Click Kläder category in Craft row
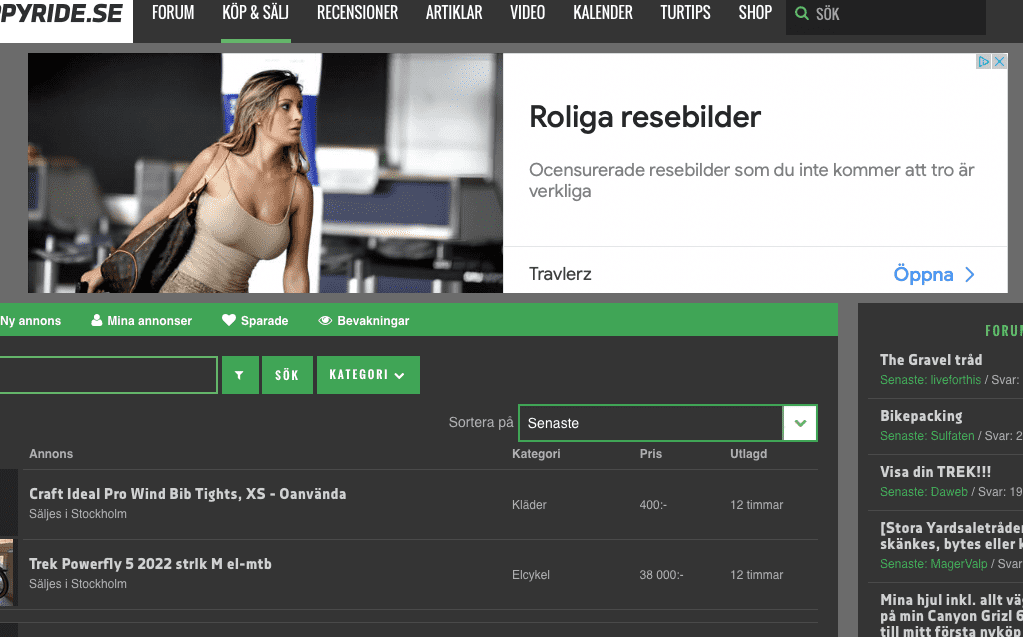The height and width of the screenshot is (637, 1023). pos(529,505)
